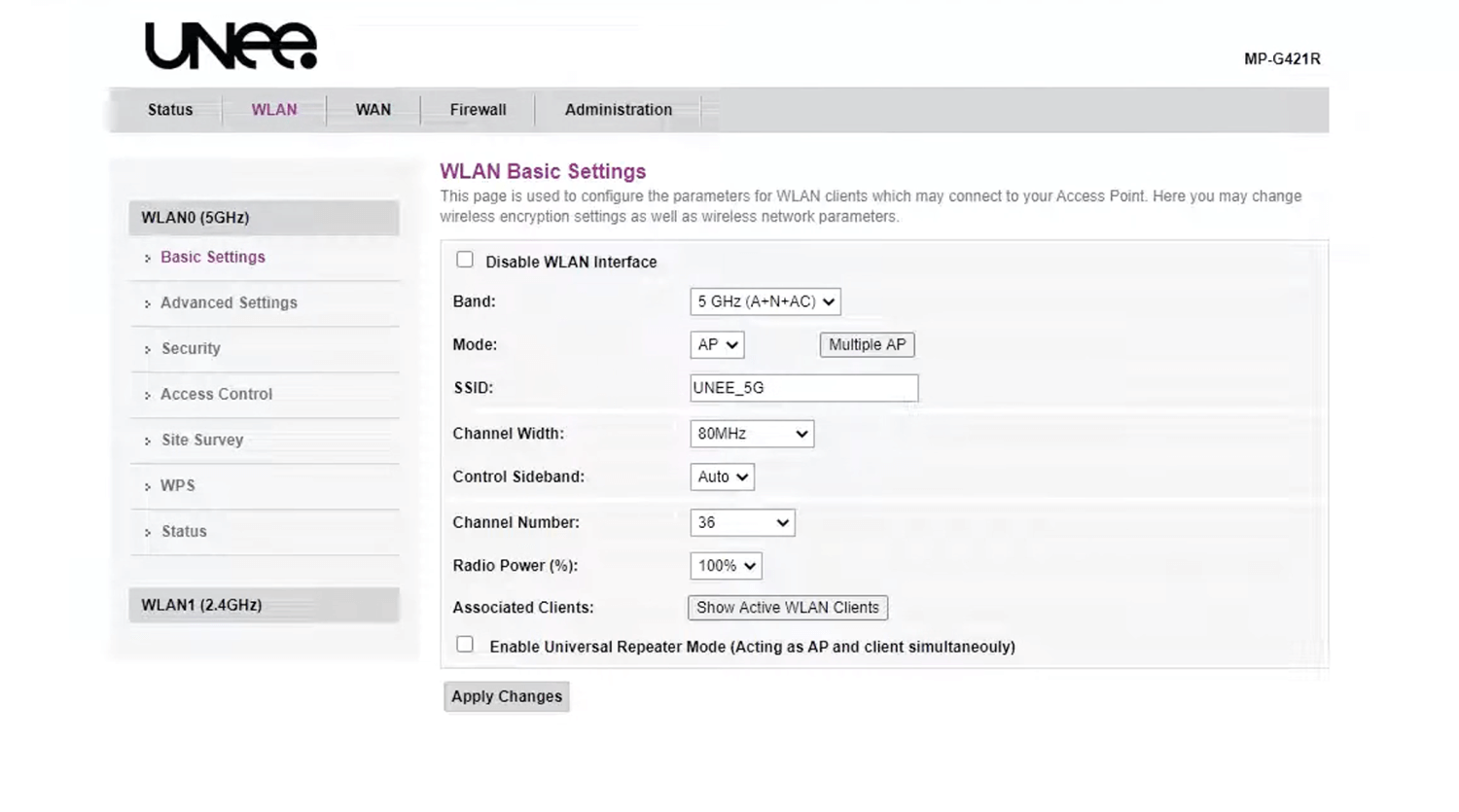Select Site Survey from the sidebar
This screenshot has width=1459, height=812.
[x=202, y=441]
